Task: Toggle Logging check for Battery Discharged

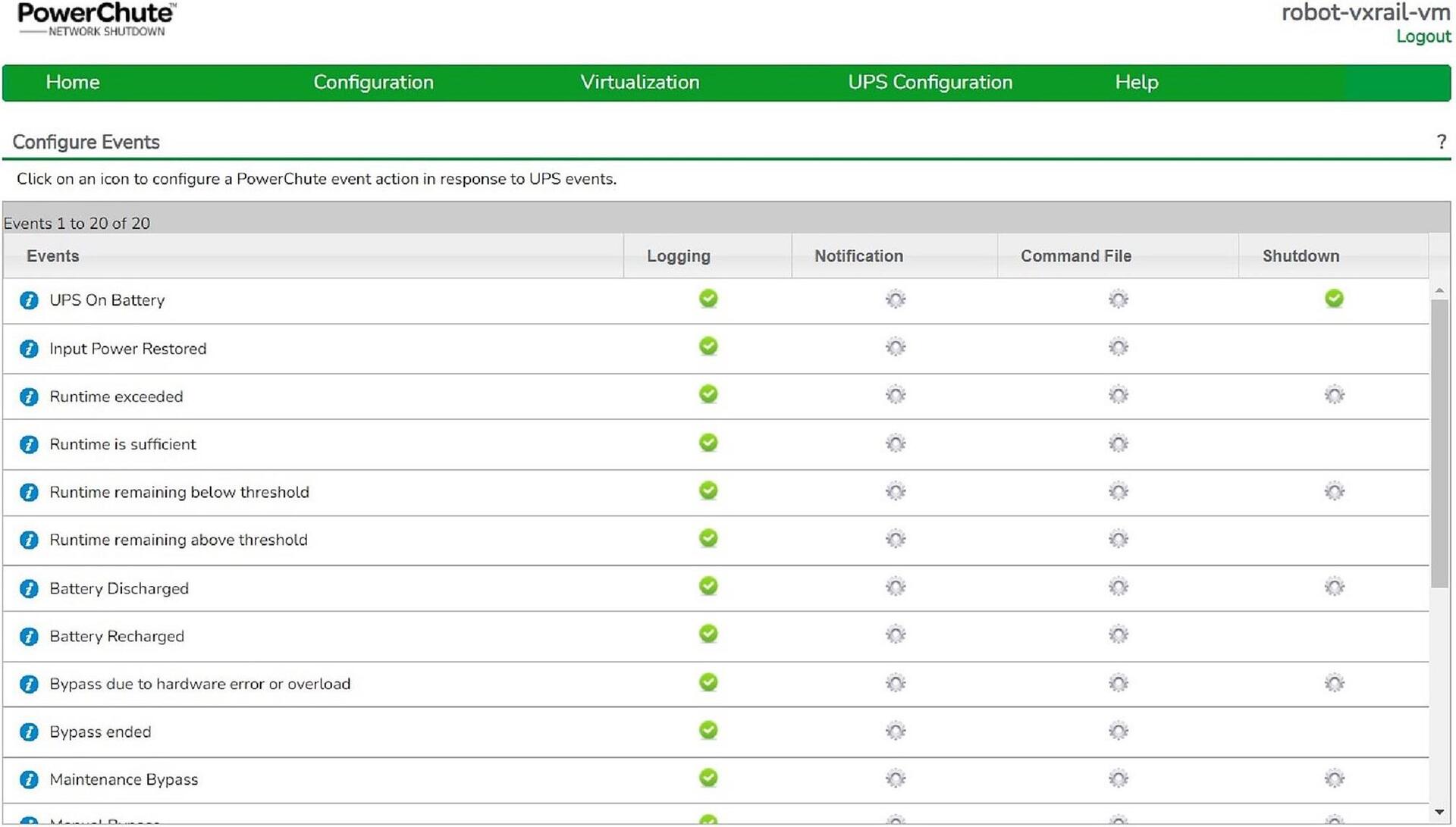Action: pyautogui.click(x=708, y=586)
